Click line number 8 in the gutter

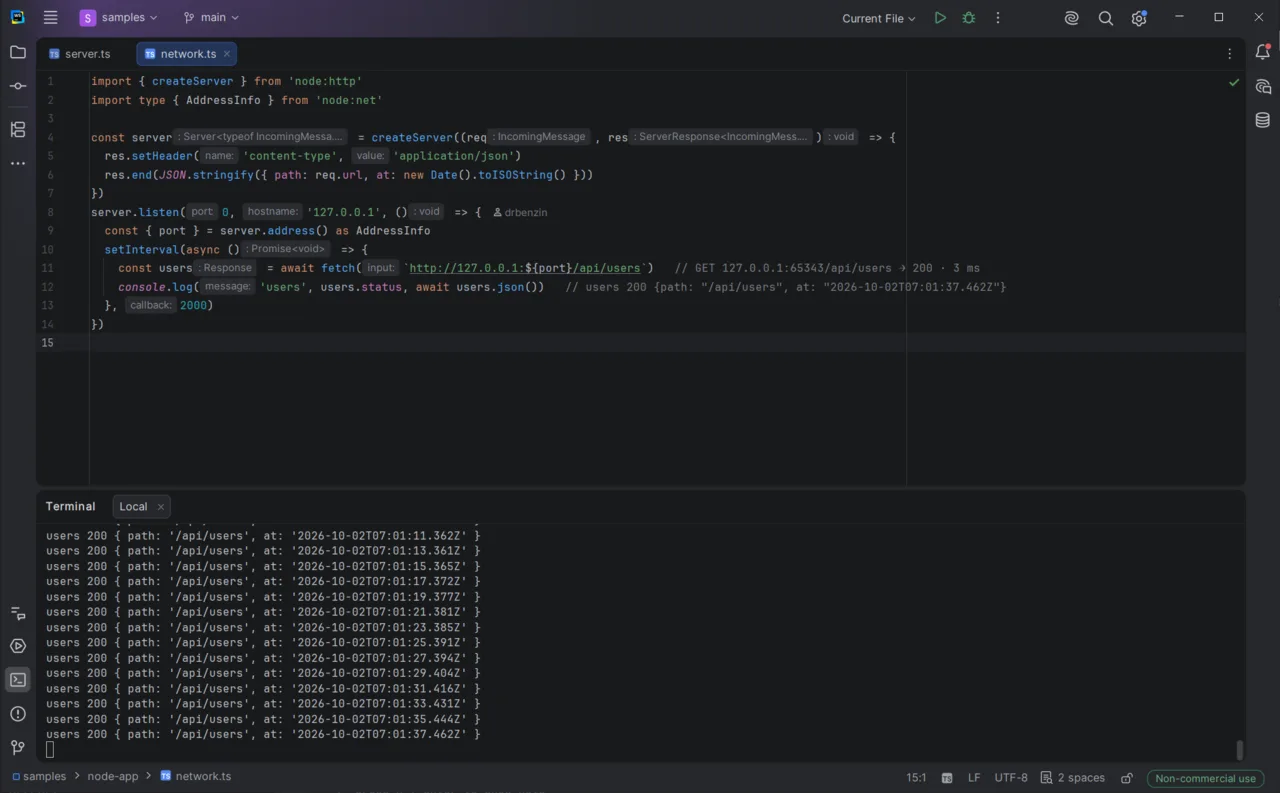point(51,212)
